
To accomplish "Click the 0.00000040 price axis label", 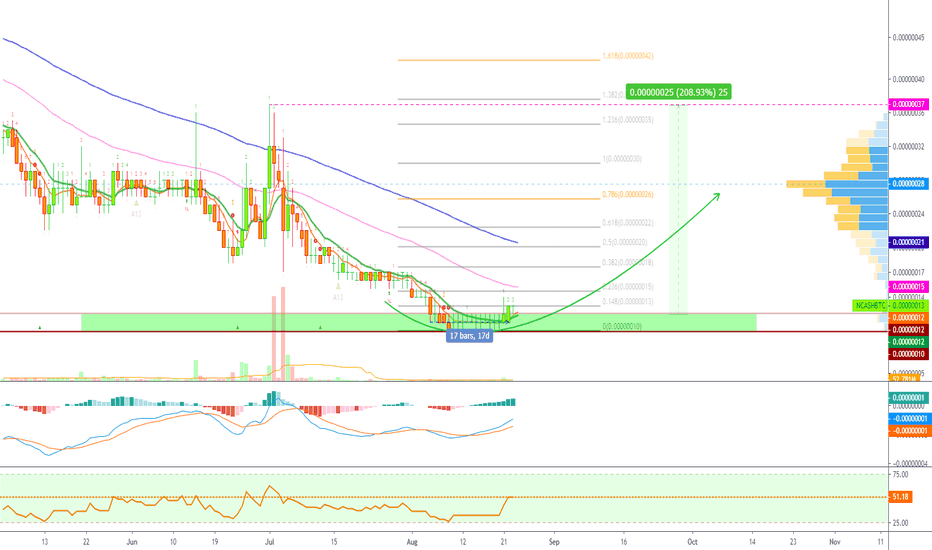I will click(x=908, y=79).
